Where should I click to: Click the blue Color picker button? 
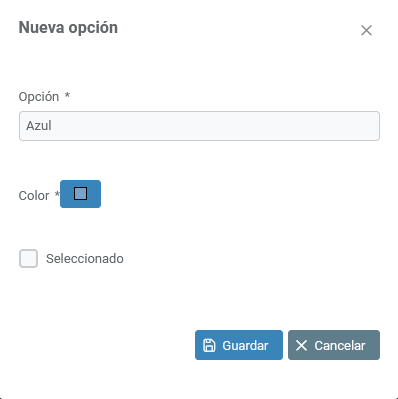coord(80,194)
